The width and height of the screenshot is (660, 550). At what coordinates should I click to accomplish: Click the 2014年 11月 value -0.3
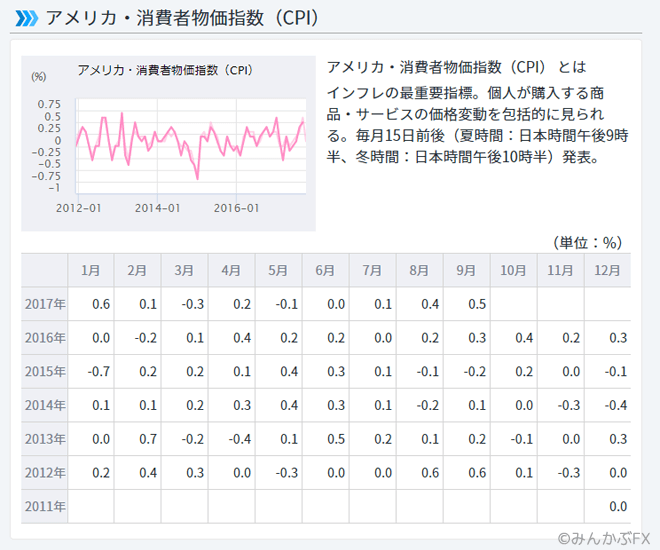[x=569, y=405]
